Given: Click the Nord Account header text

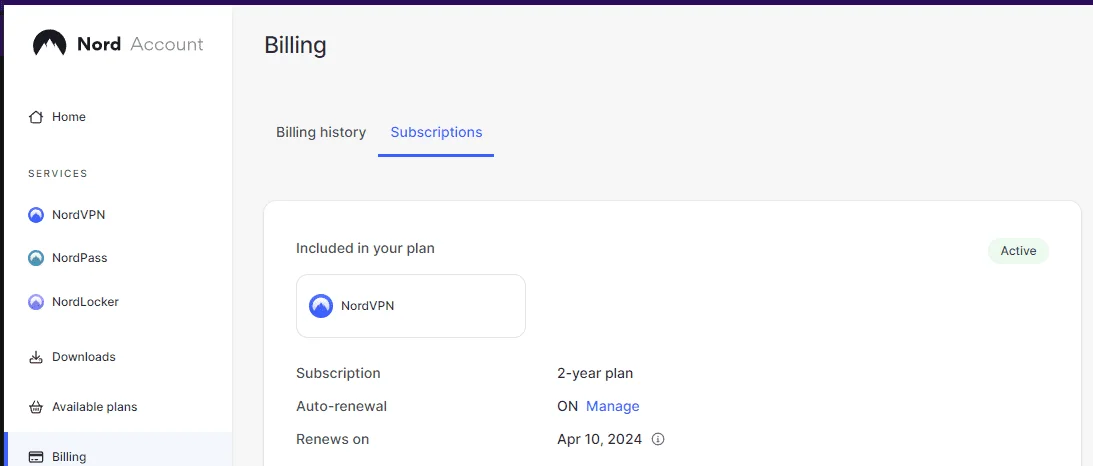Looking at the screenshot, I should point(140,45).
